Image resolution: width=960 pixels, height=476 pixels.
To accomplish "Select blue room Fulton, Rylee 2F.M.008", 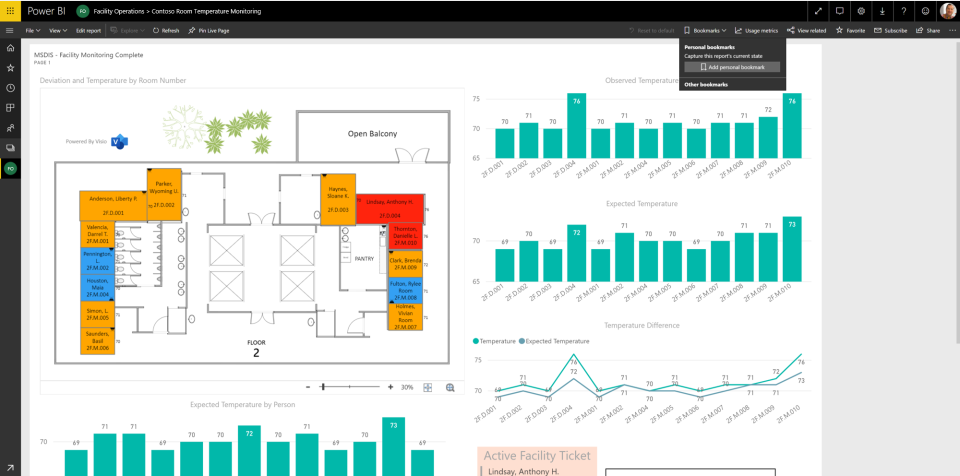I will (x=405, y=290).
